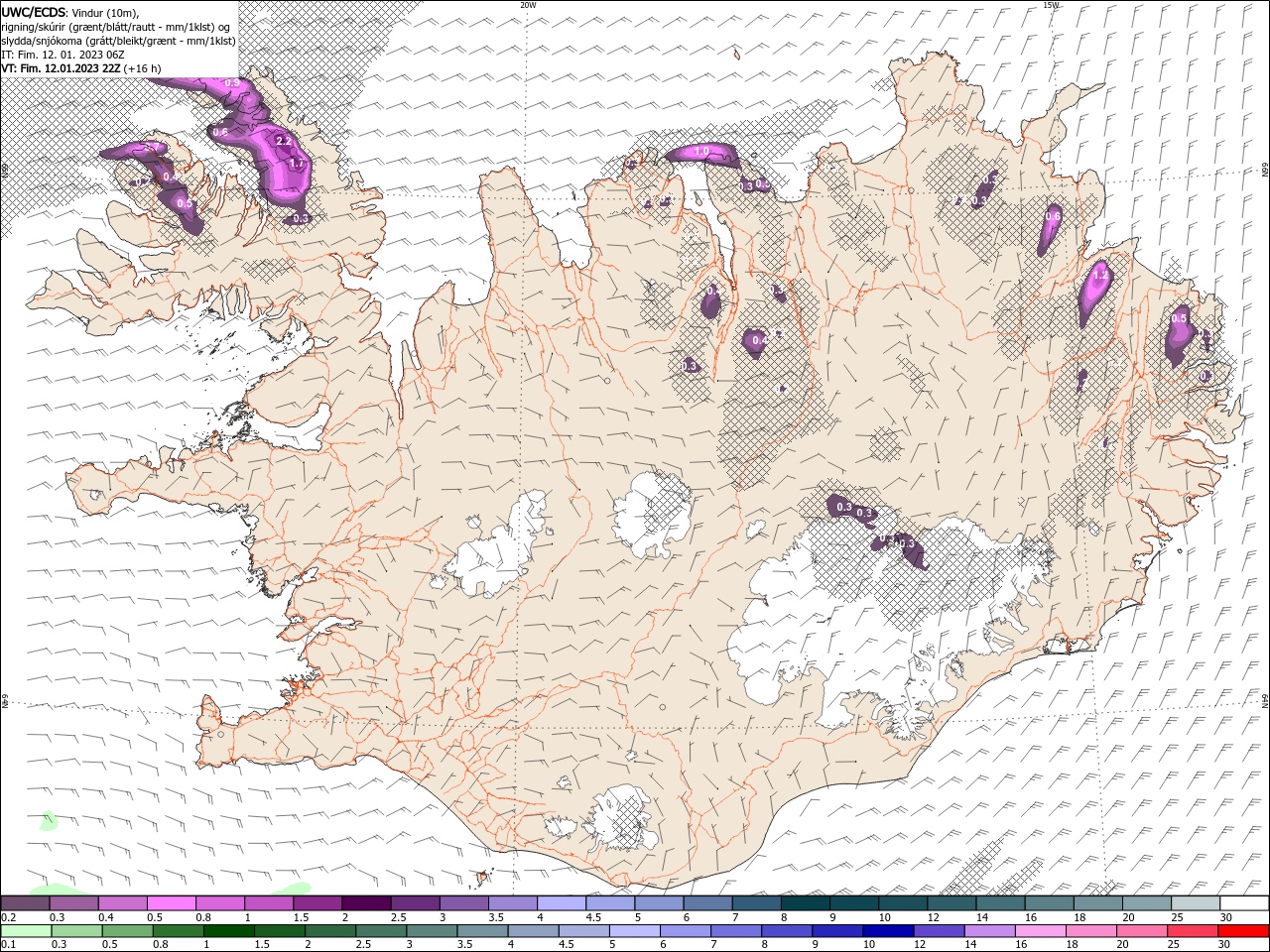Click the UWC/ECDS title text

point(35,12)
